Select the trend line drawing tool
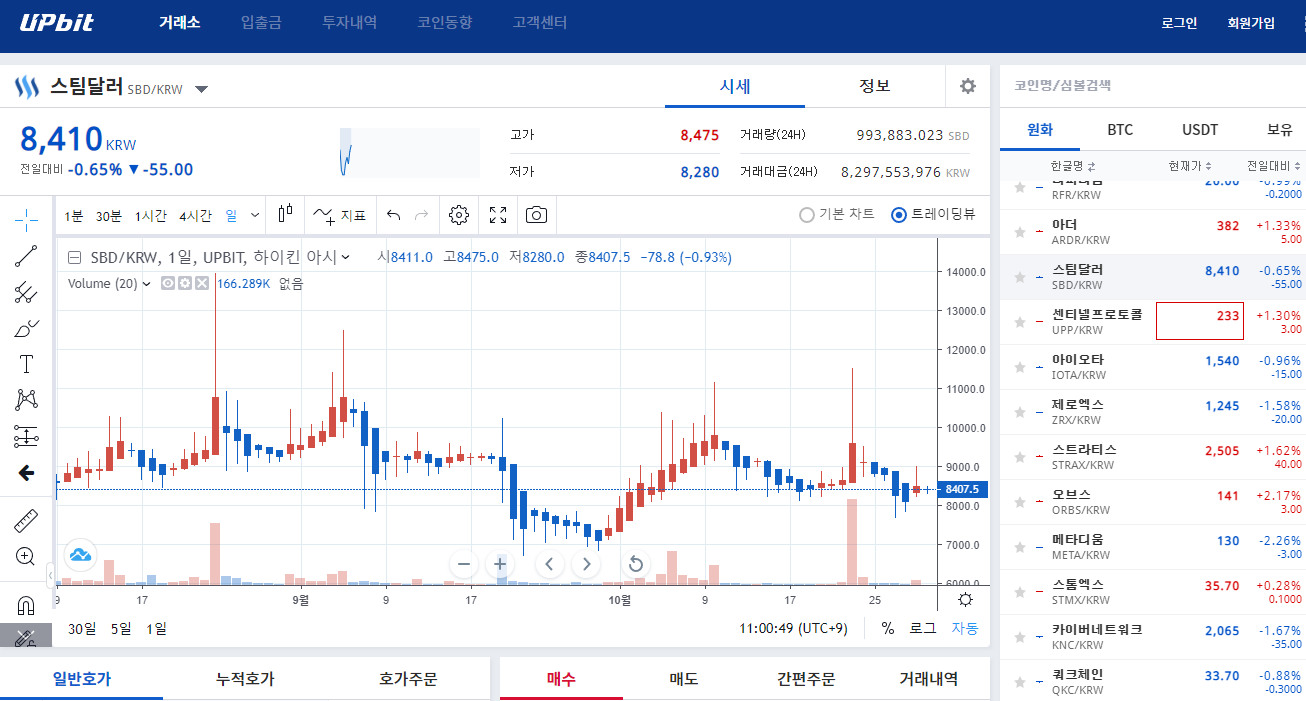 click(27, 256)
